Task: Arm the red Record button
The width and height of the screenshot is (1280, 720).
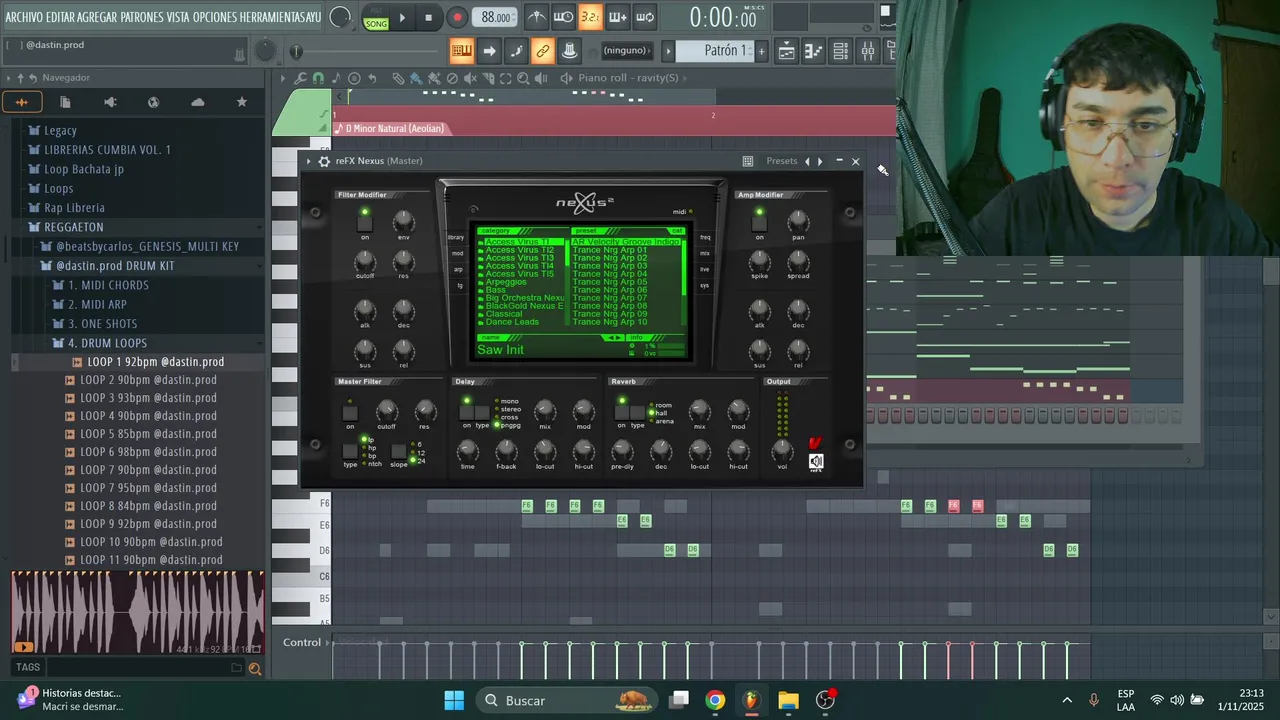Action: click(457, 17)
